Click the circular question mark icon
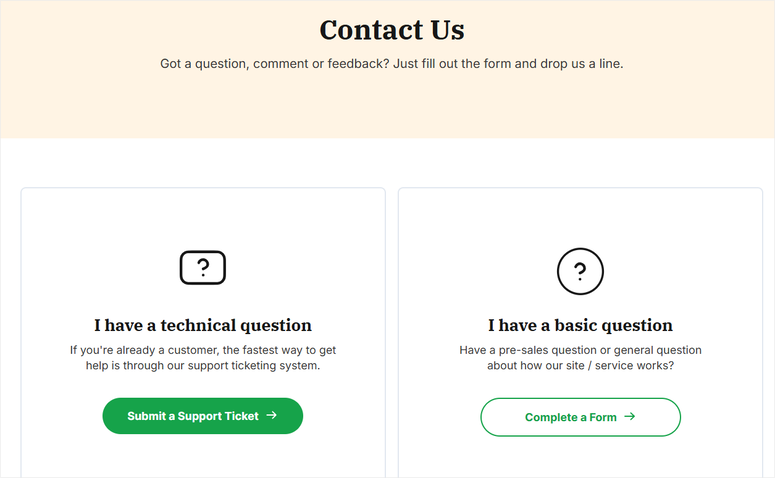This screenshot has height=478, width=775. 580,271
